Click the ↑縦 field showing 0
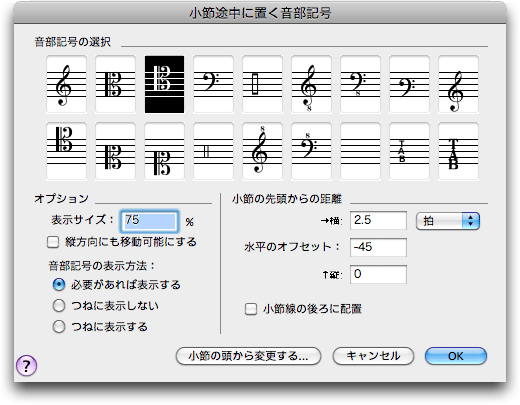 click(378, 274)
